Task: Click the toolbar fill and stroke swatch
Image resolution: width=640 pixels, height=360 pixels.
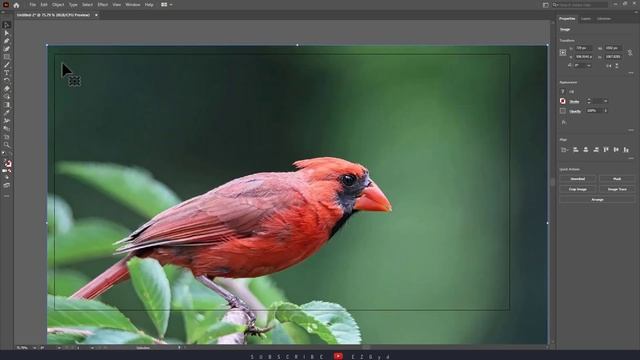Action: (7, 164)
